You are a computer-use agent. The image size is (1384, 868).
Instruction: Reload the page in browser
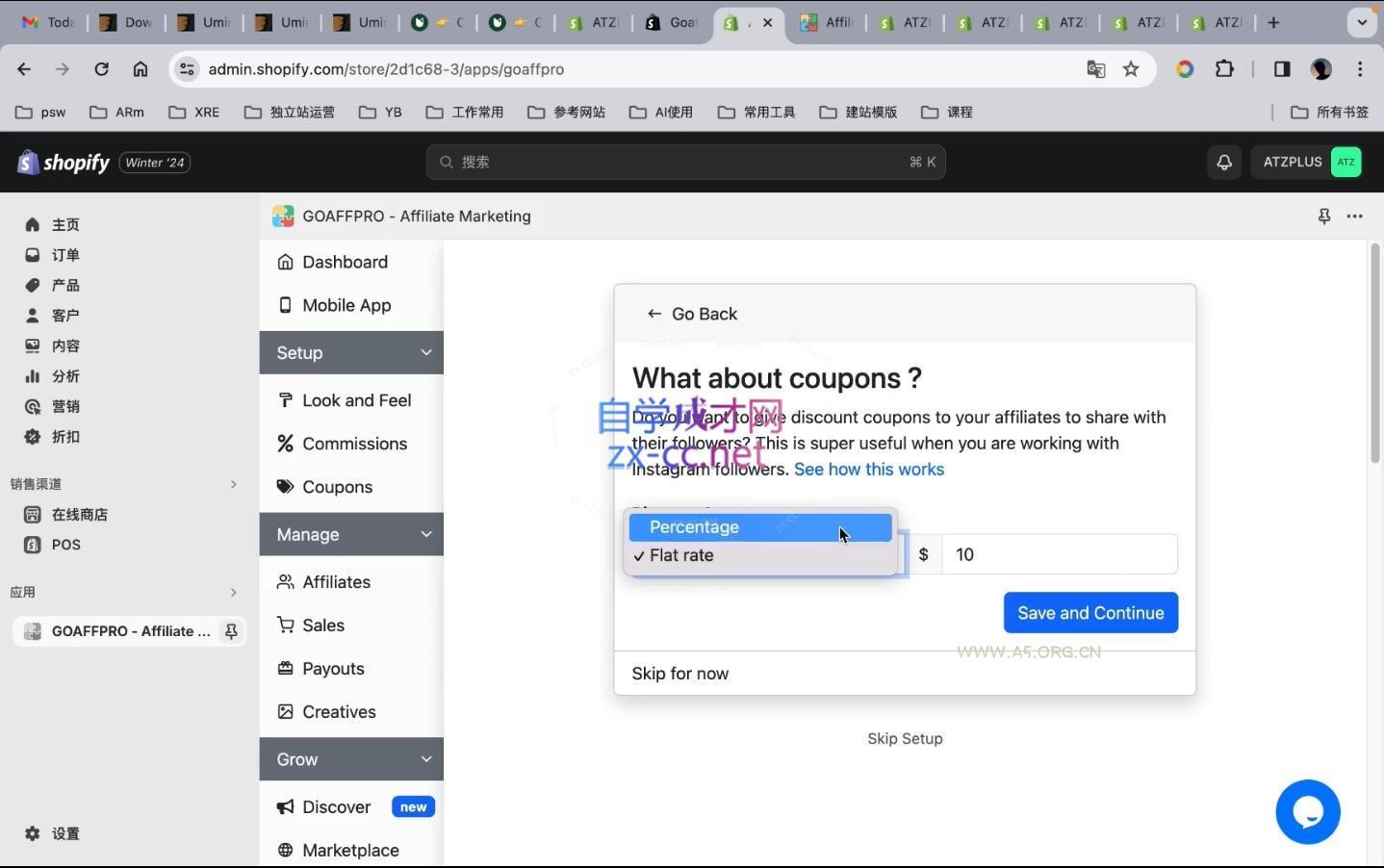pyautogui.click(x=101, y=69)
